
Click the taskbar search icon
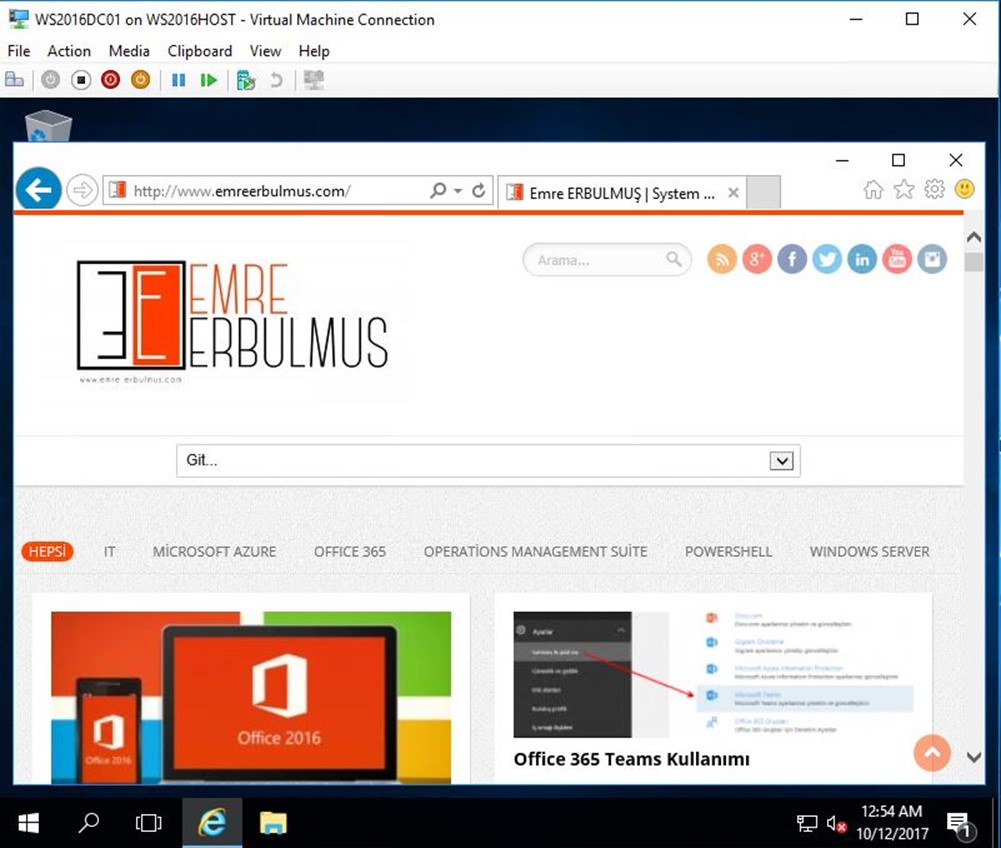coord(88,823)
